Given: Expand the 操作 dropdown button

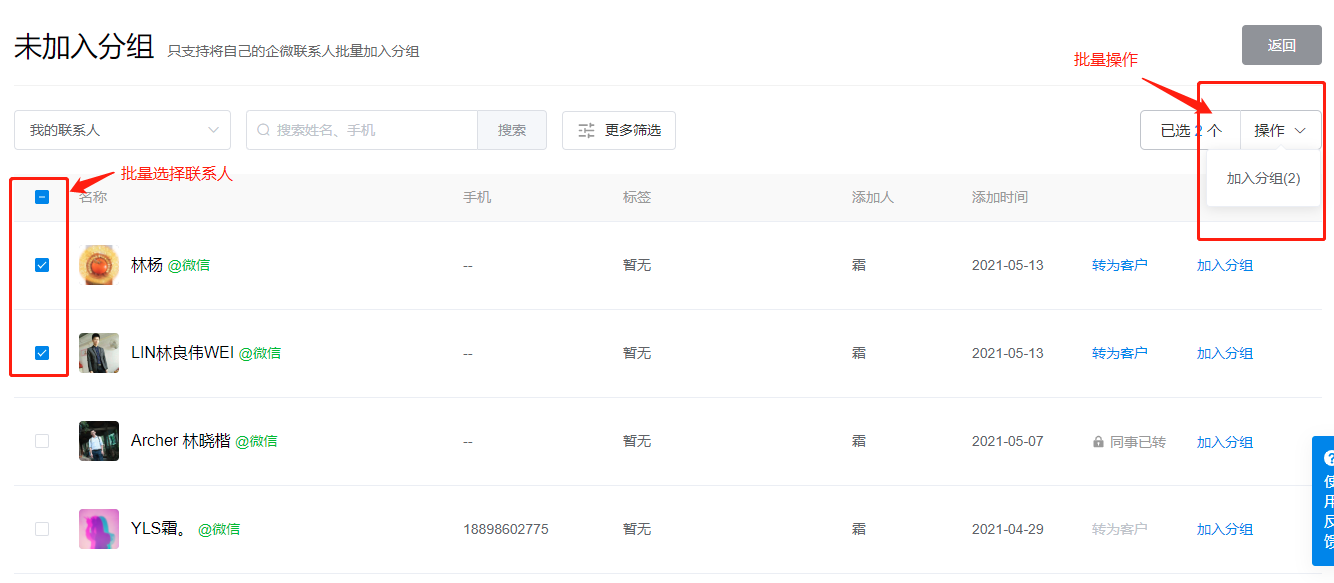Looking at the screenshot, I should 1280,130.
